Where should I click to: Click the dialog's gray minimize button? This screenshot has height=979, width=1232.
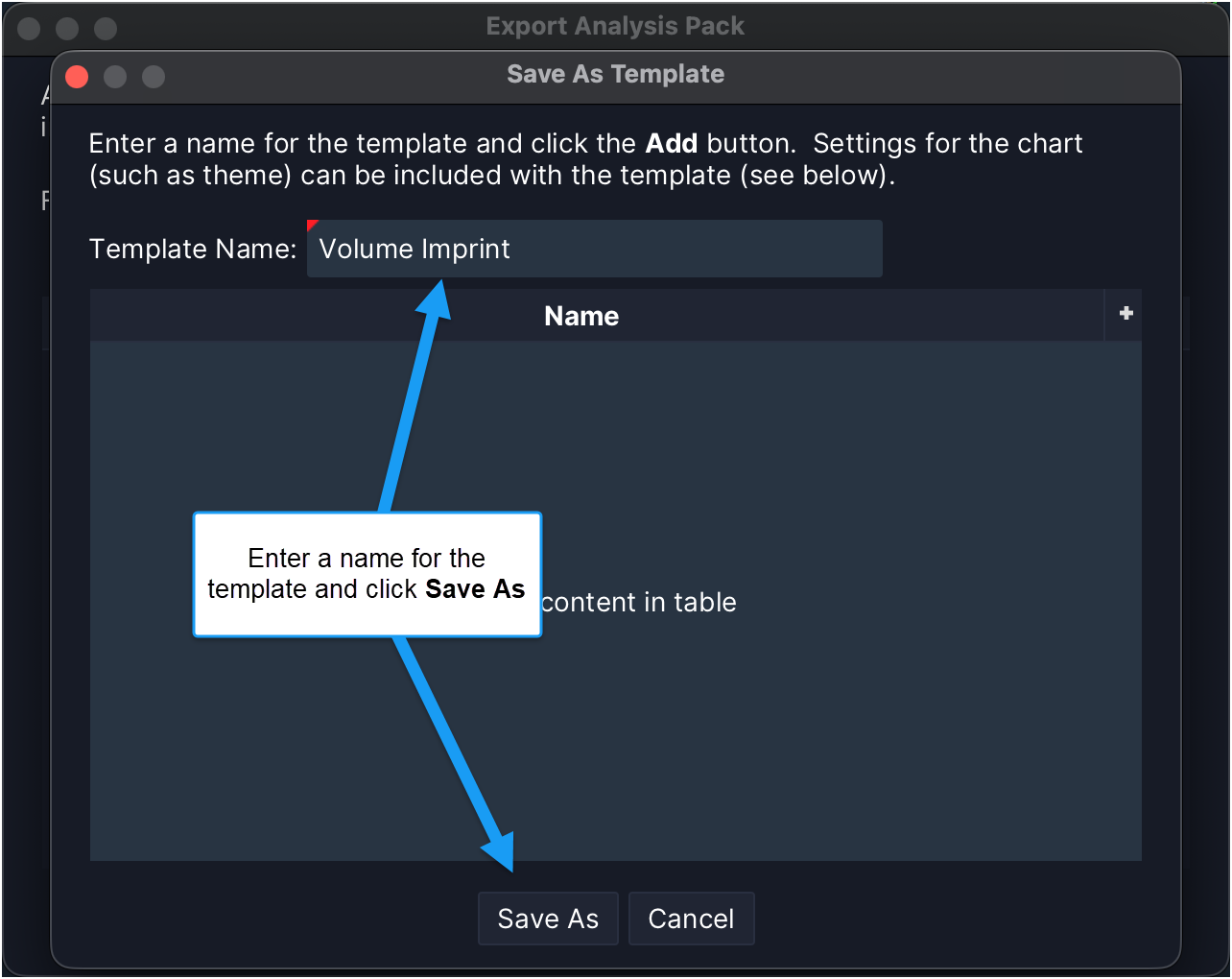[115, 77]
